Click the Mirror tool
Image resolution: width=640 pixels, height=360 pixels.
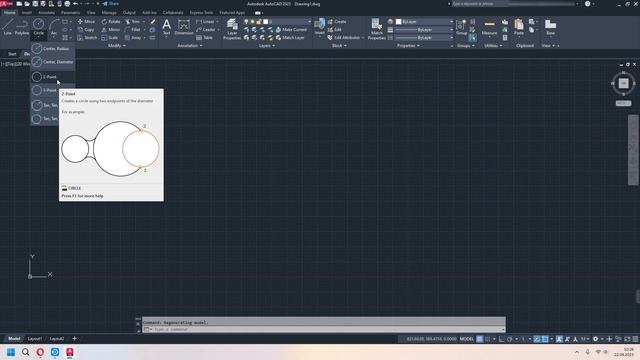[x=111, y=30]
